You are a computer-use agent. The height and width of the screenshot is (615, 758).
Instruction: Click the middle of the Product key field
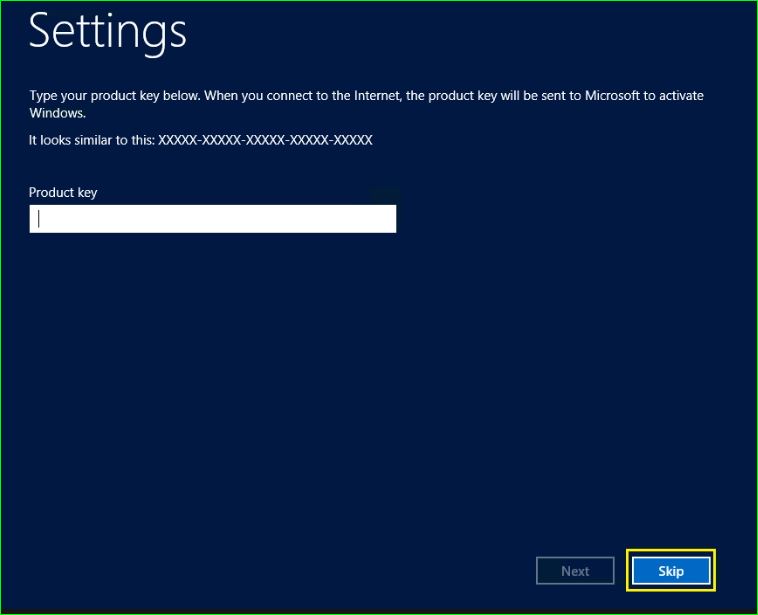212,219
